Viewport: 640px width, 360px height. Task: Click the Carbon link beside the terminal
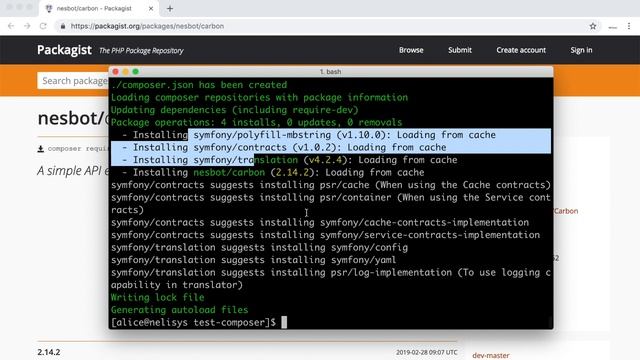[x=566, y=211]
